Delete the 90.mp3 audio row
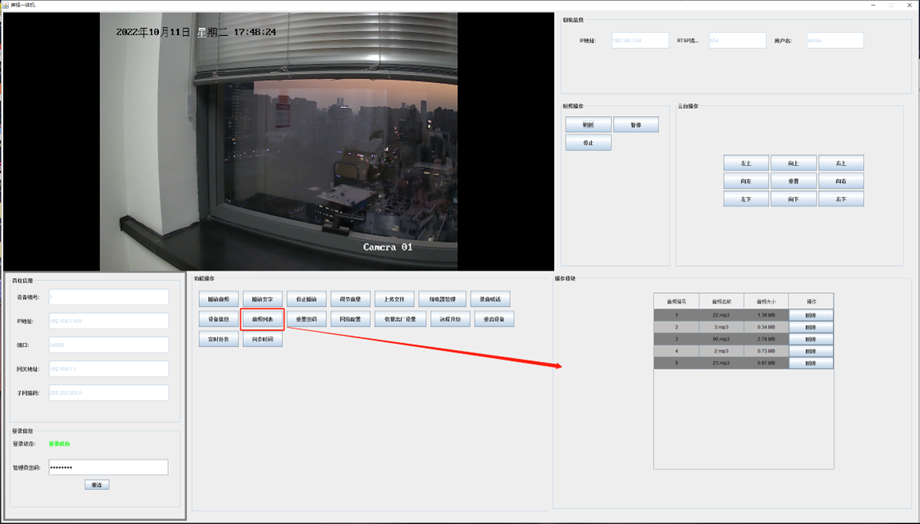Viewport: 920px width, 524px height. [x=811, y=339]
